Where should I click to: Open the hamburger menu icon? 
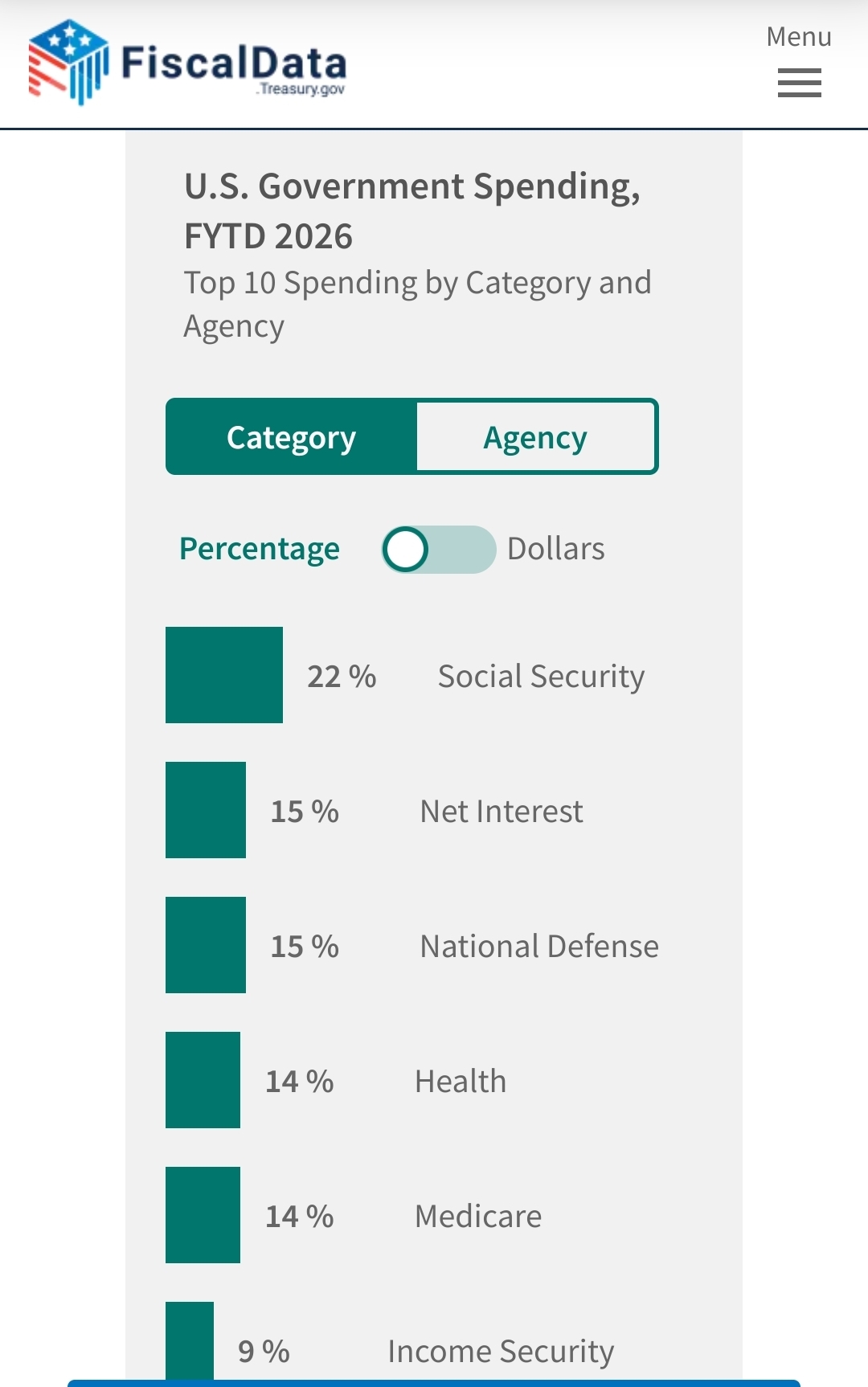[799, 83]
